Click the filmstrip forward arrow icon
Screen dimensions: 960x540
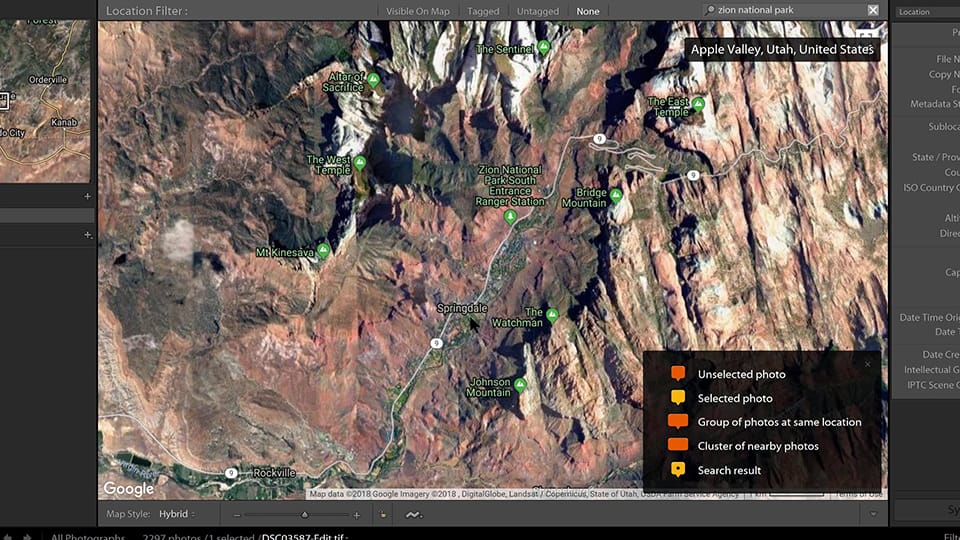click(x=27, y=537)
